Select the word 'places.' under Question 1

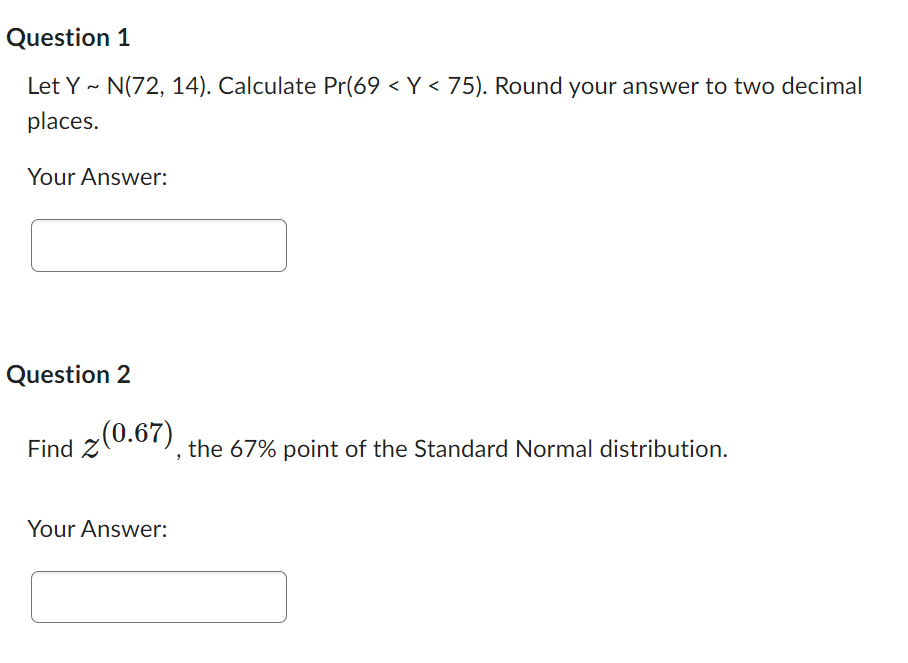coord(56,121)
